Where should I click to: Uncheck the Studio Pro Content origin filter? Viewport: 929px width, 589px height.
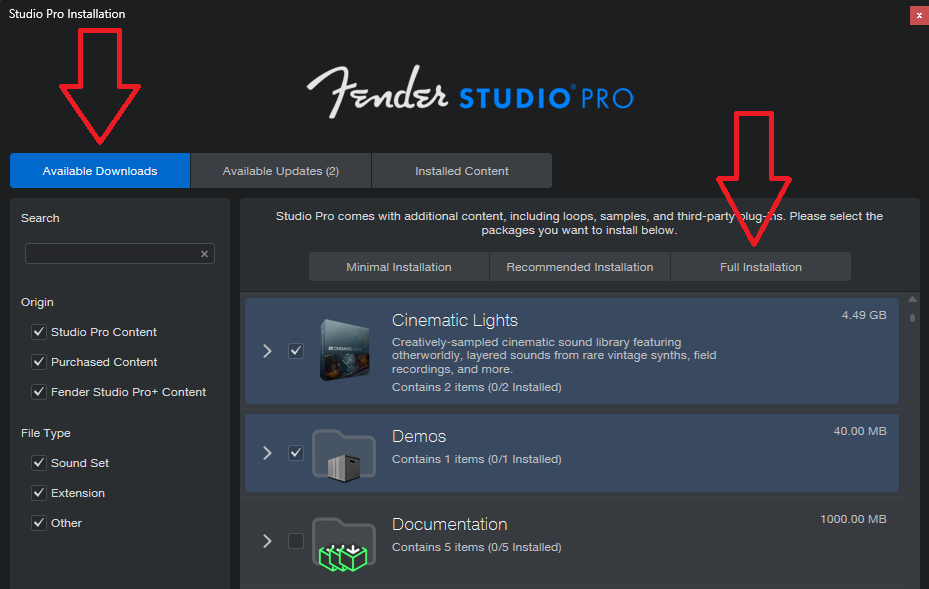[x=39, y=332]
